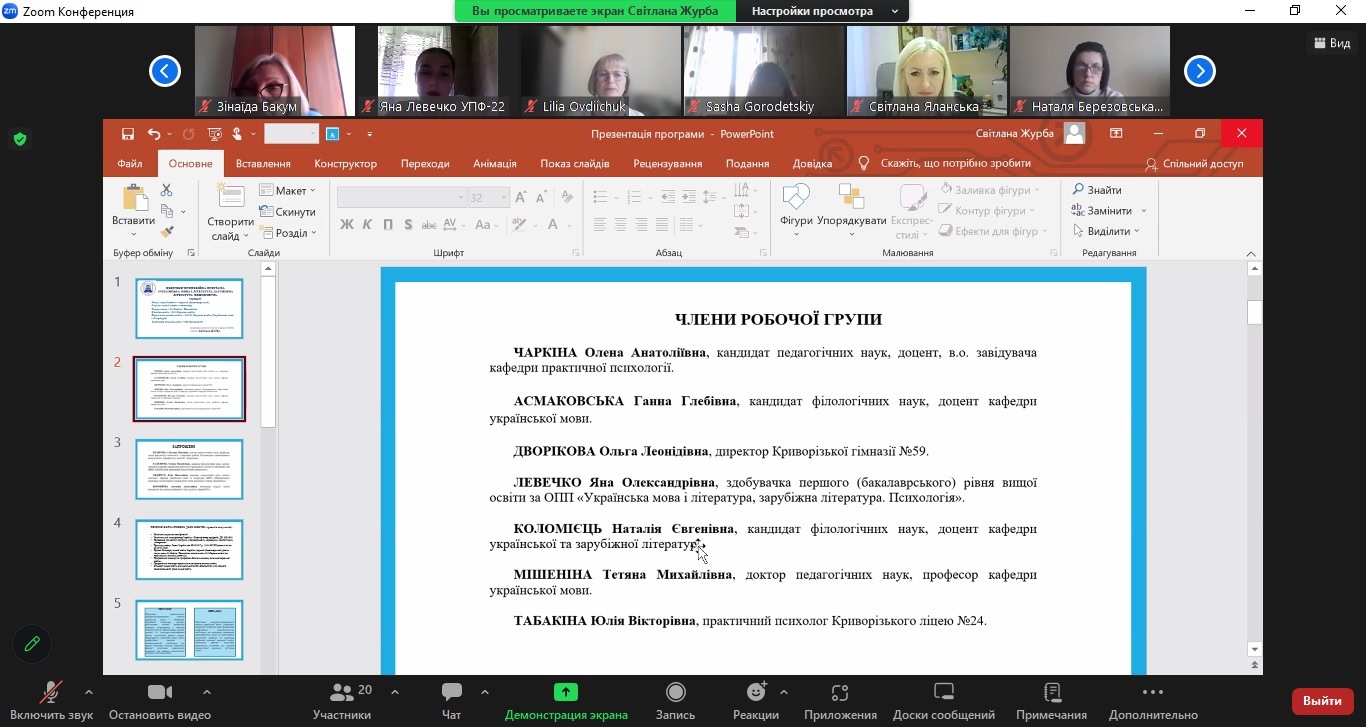Screen dimensions: 1366x727
Task: Start Zoom Запись recording
Action: coord(676,701)
